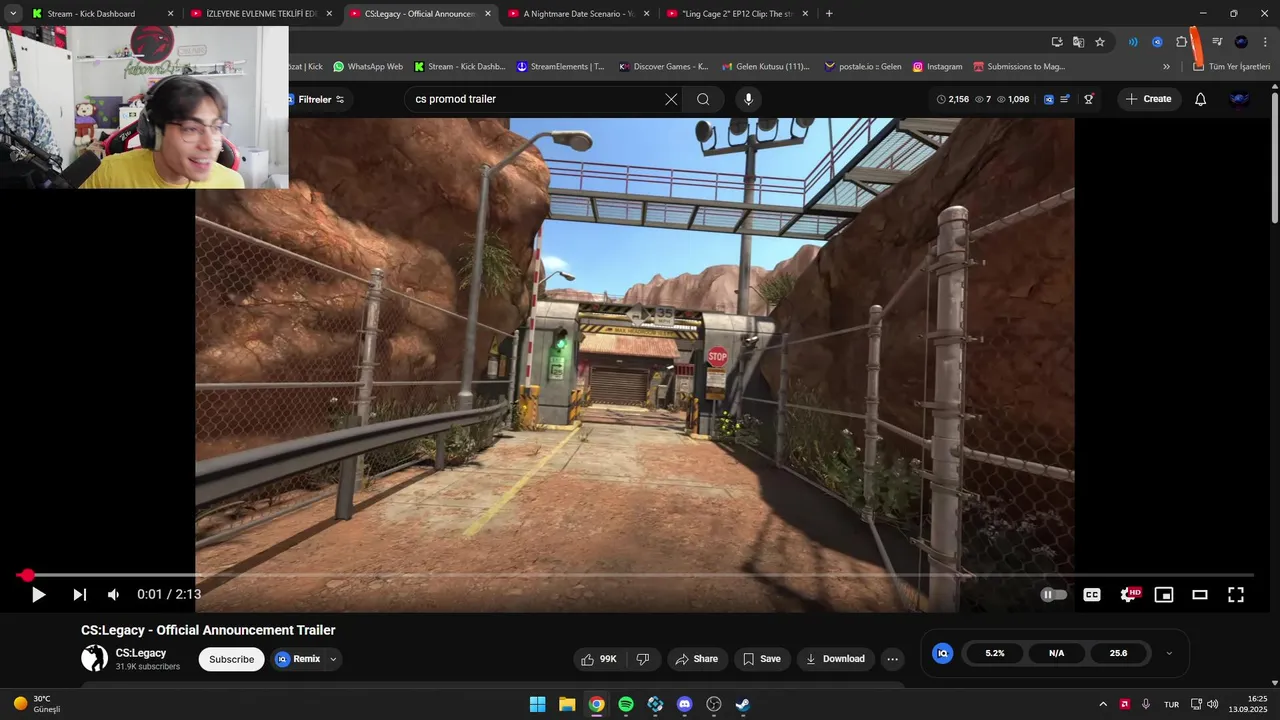Expand the Remix dropdown arrow
The image size is (1280, 720).
[333, 659]
